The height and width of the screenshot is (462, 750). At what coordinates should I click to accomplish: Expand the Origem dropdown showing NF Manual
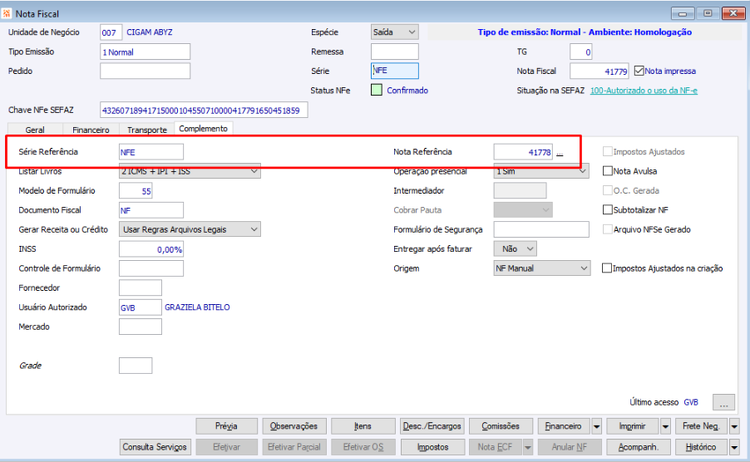click(x=542, y=268)
